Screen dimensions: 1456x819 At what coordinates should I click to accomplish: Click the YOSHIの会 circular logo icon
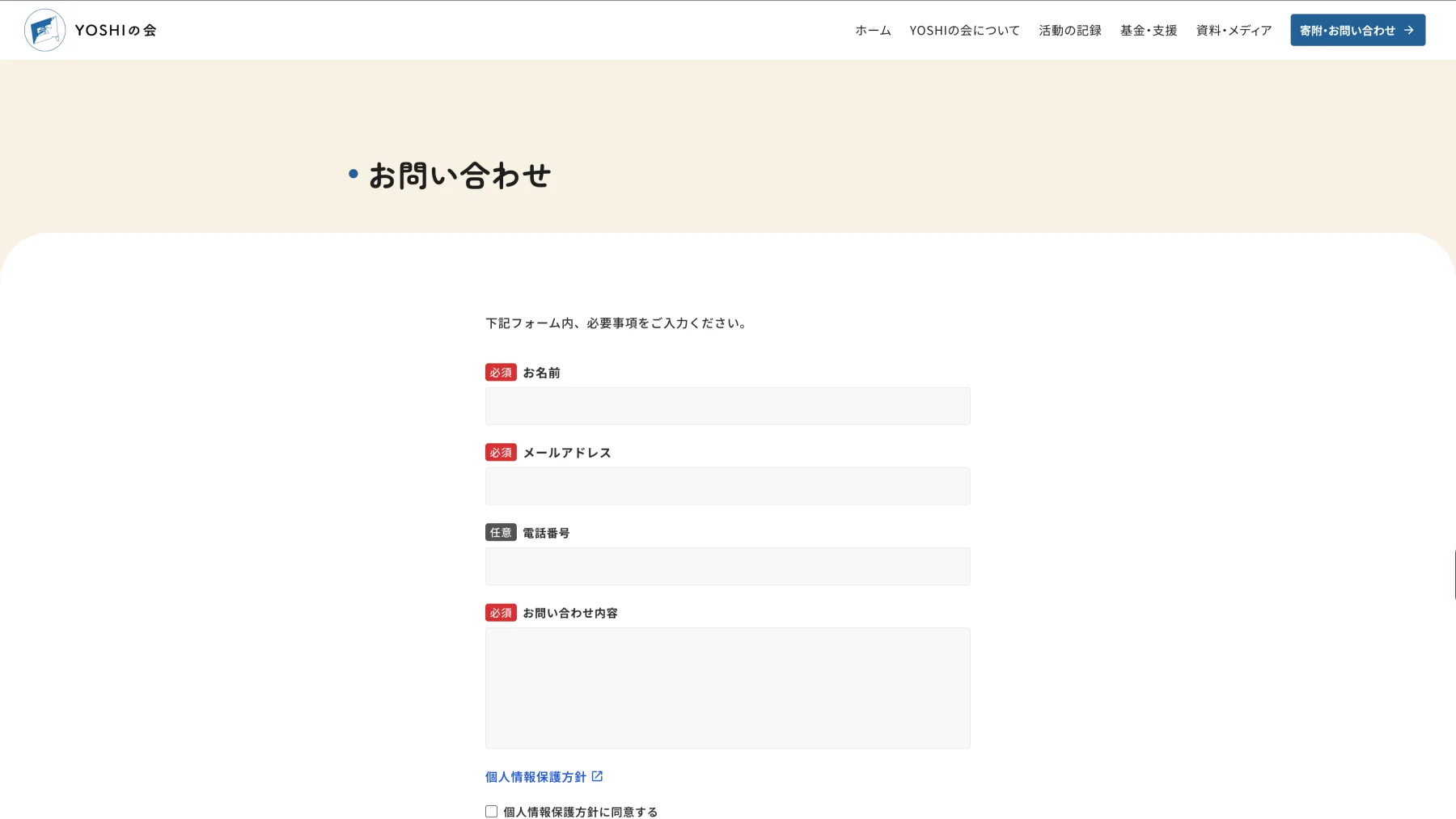click(x=44, y=30)
